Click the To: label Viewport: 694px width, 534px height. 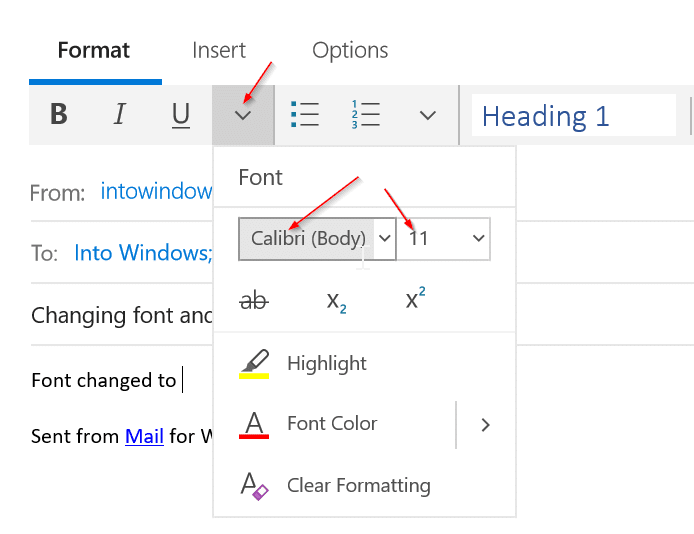tap(44, 254)
